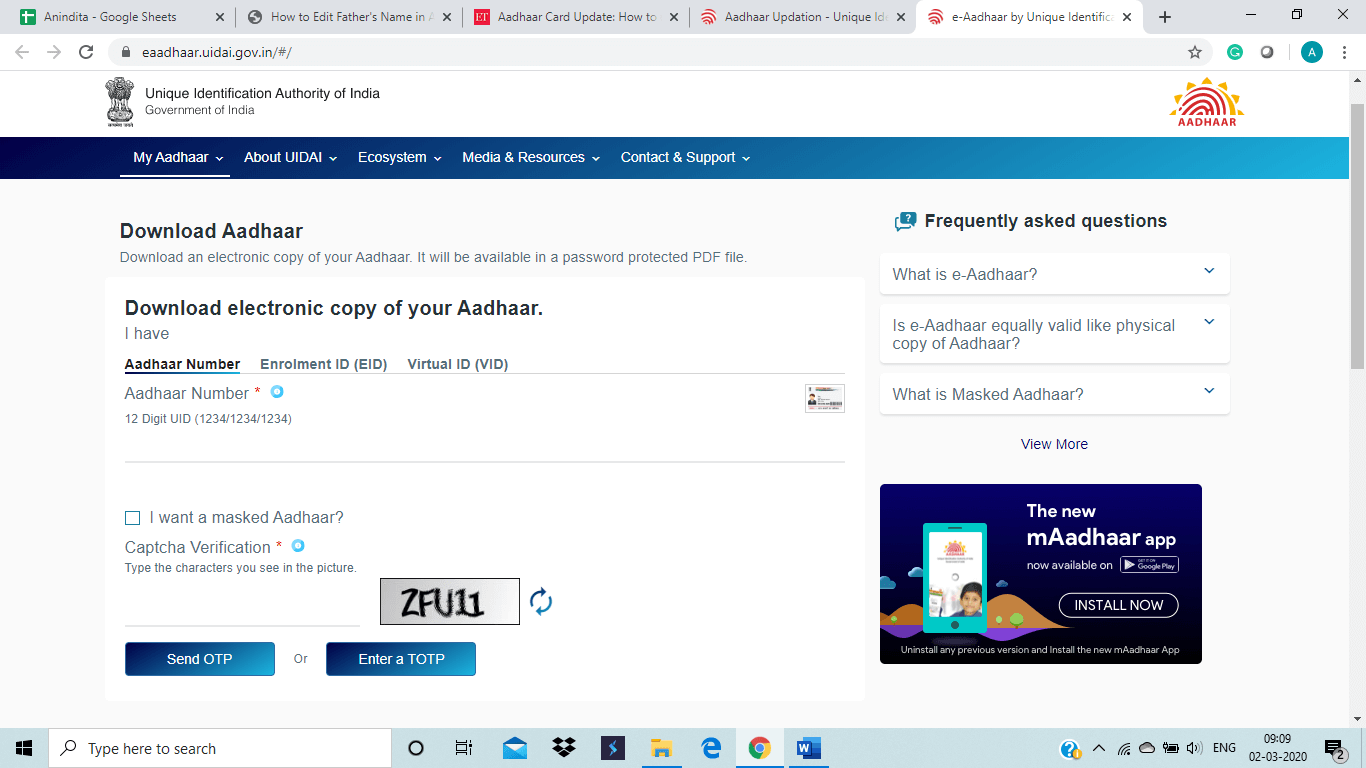Open Microsoft Edge from the taskbar
This screenshot has width=1366, height=768.
point(711,748)
